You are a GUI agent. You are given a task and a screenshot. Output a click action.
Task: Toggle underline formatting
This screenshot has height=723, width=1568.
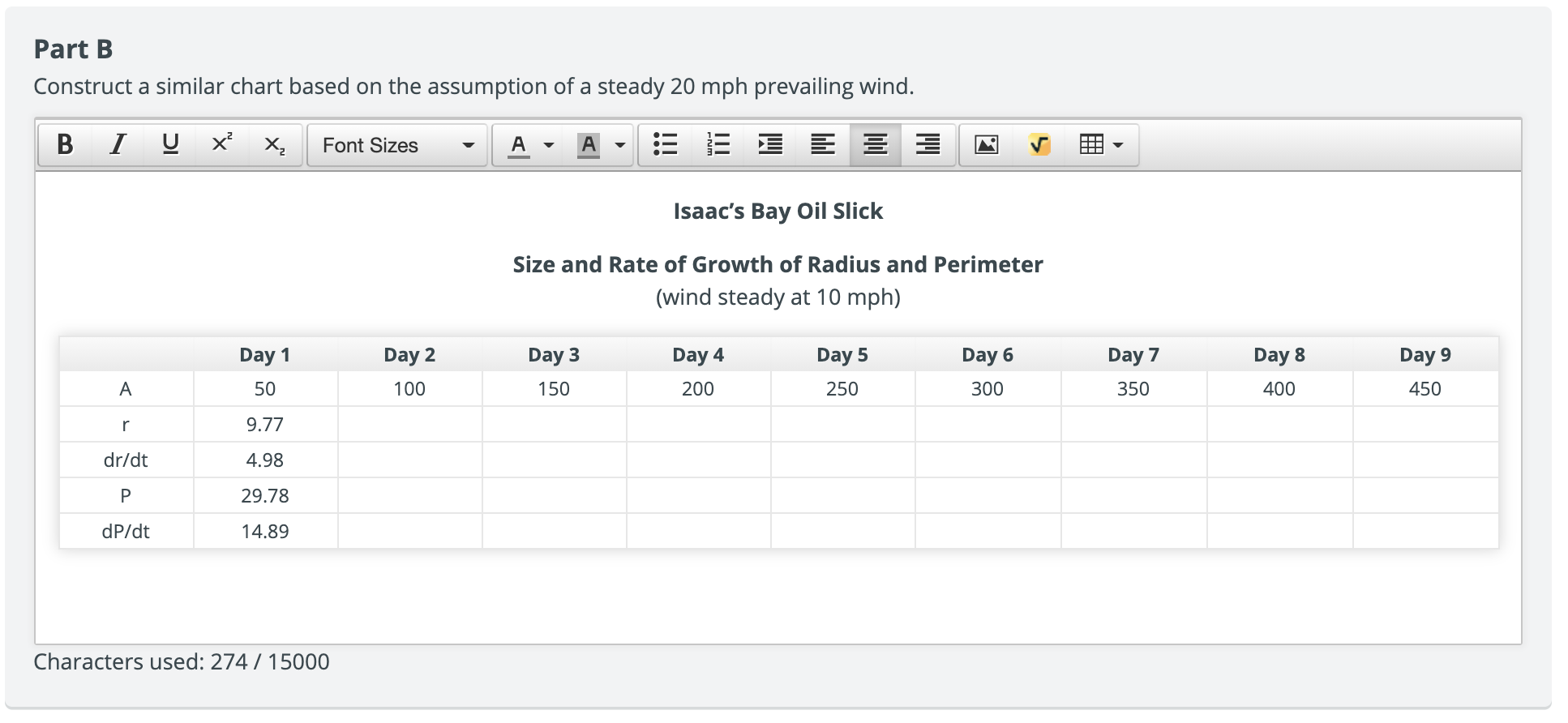[169, 145]
